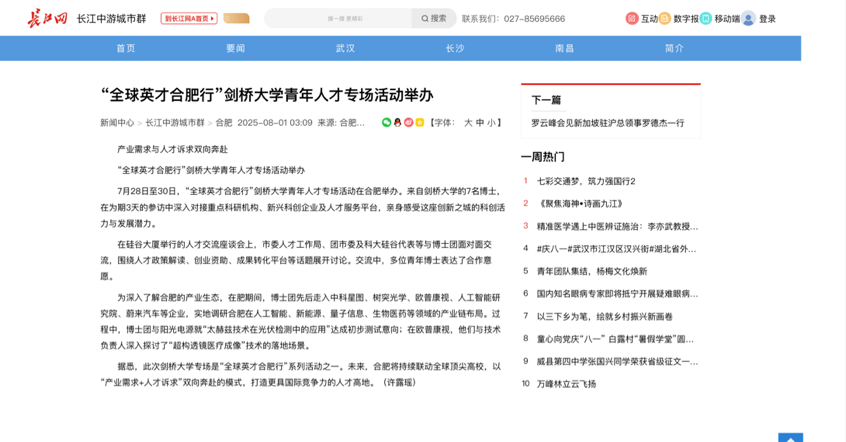Click the article headline 全球英才合肥行
The height and width of the screenshot is (442, 846).
point(267,95)
